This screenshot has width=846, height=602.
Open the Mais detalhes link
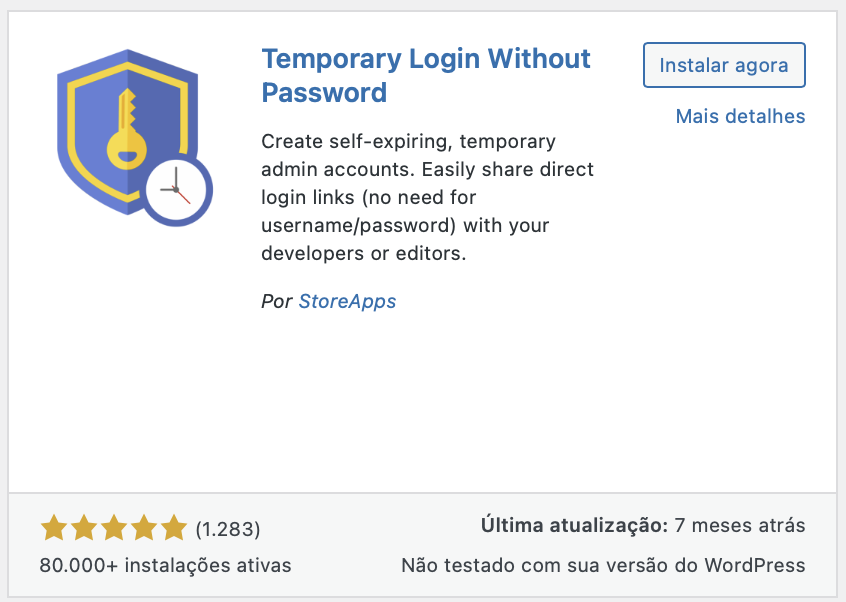point(740,116)
